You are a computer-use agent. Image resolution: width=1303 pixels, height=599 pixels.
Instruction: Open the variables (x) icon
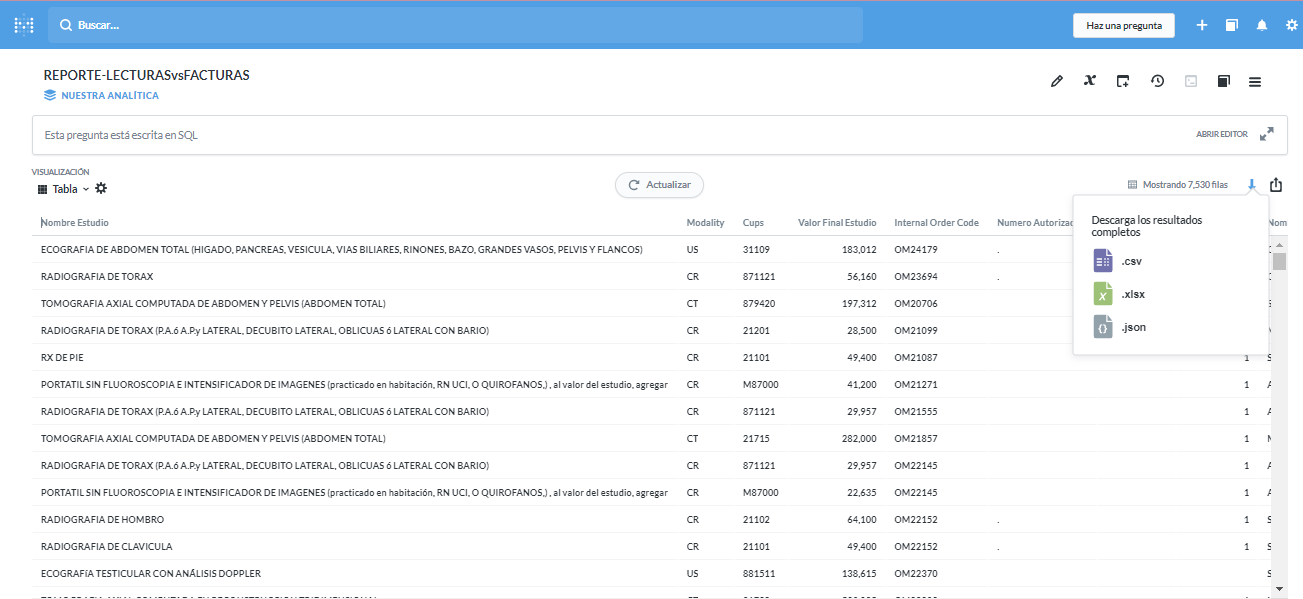1090,81
